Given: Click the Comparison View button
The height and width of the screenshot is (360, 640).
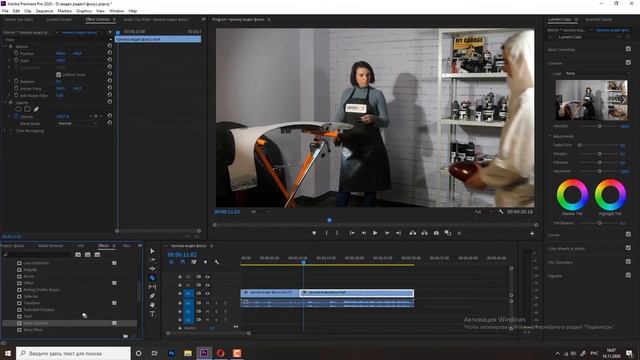Looking at the screenshot, I should pyautogui.click(x=448, y=233).
